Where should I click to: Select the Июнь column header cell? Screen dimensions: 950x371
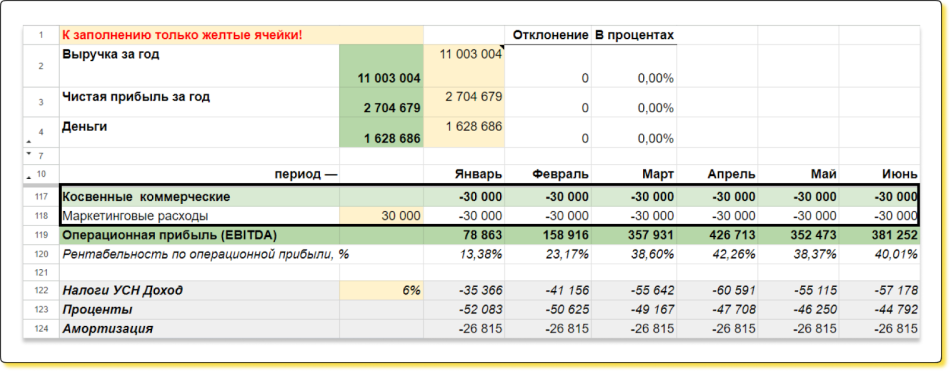(879, 175)
